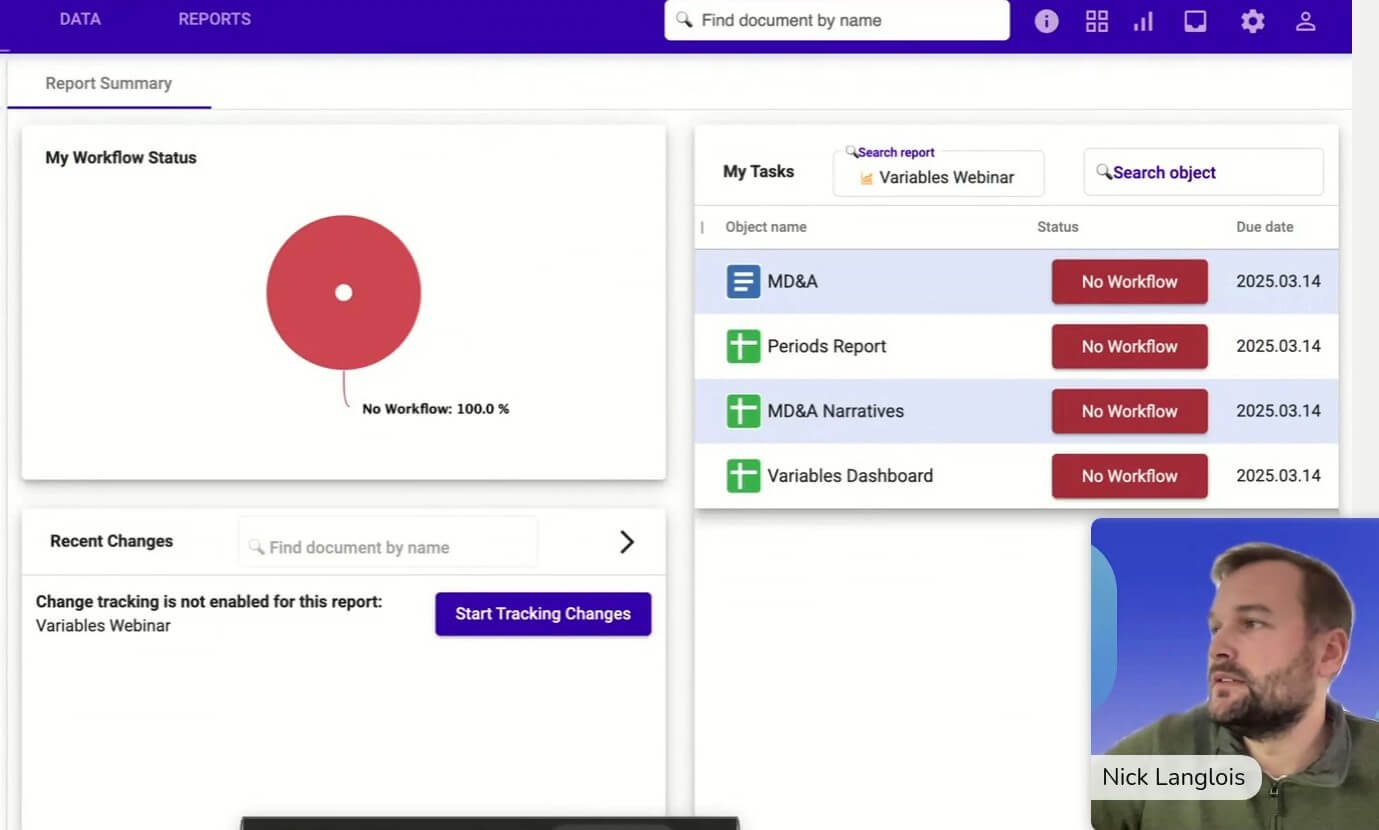Click the info icon in top bar
Image resolution: width=1379 pixels, height=830 pixels.
[x=1046, y=21]
